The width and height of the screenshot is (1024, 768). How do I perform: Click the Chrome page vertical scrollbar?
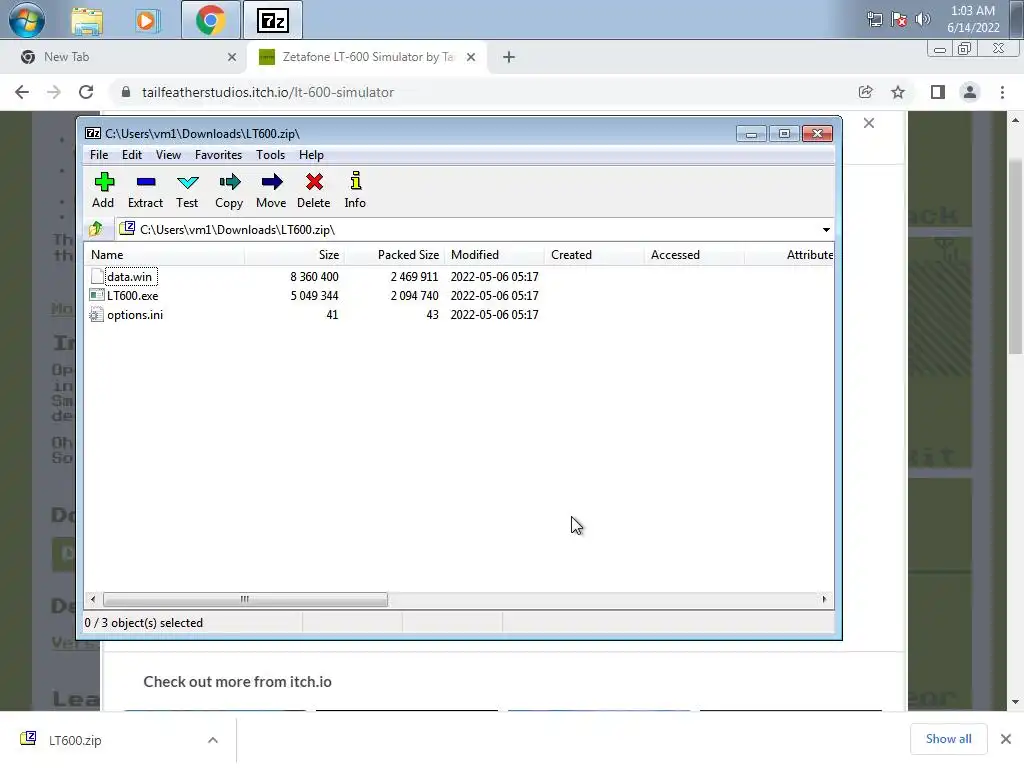[1015, 256]
